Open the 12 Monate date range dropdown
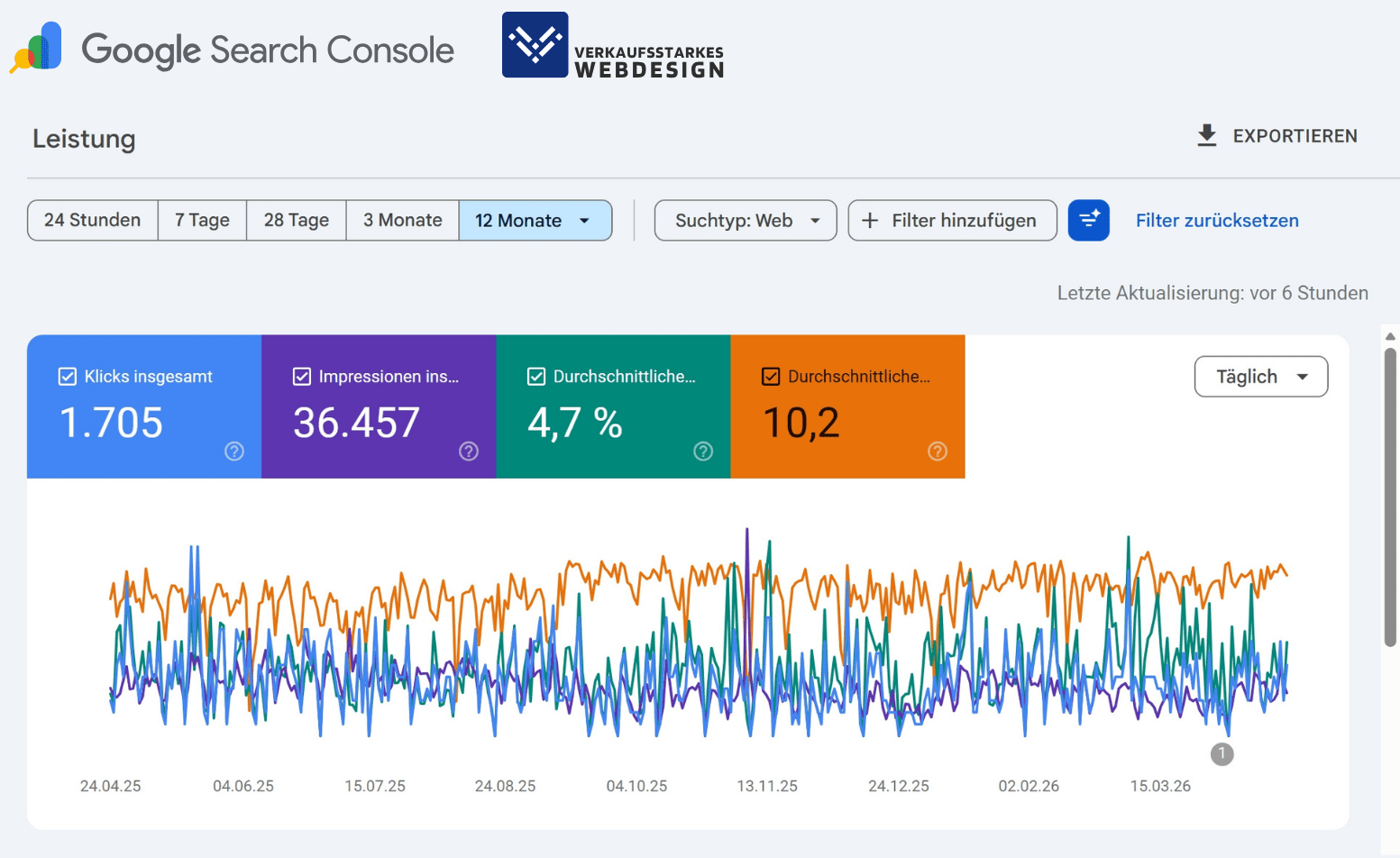This screenshot has width=1400, height=858. [x=535, y=220]
